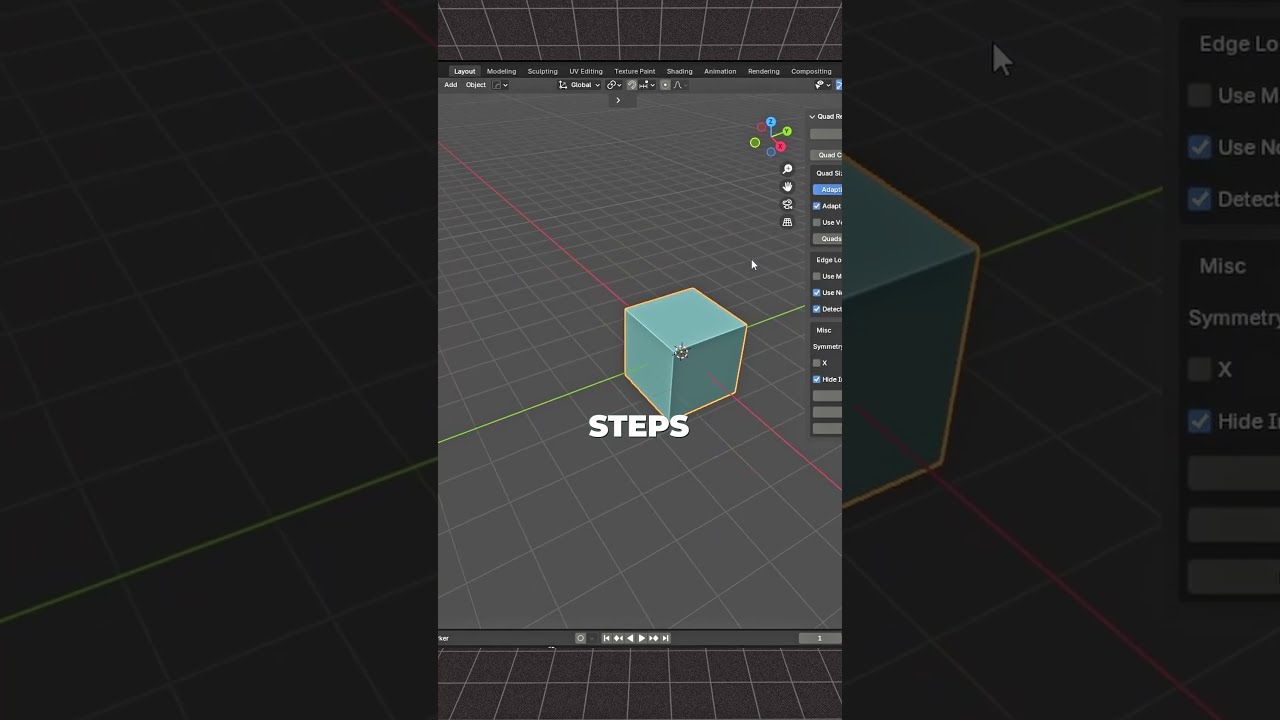The height and width of the screenshot is (720, 1280).
Task: Click the 3D cursor on the cube
Action: (681, 352)
